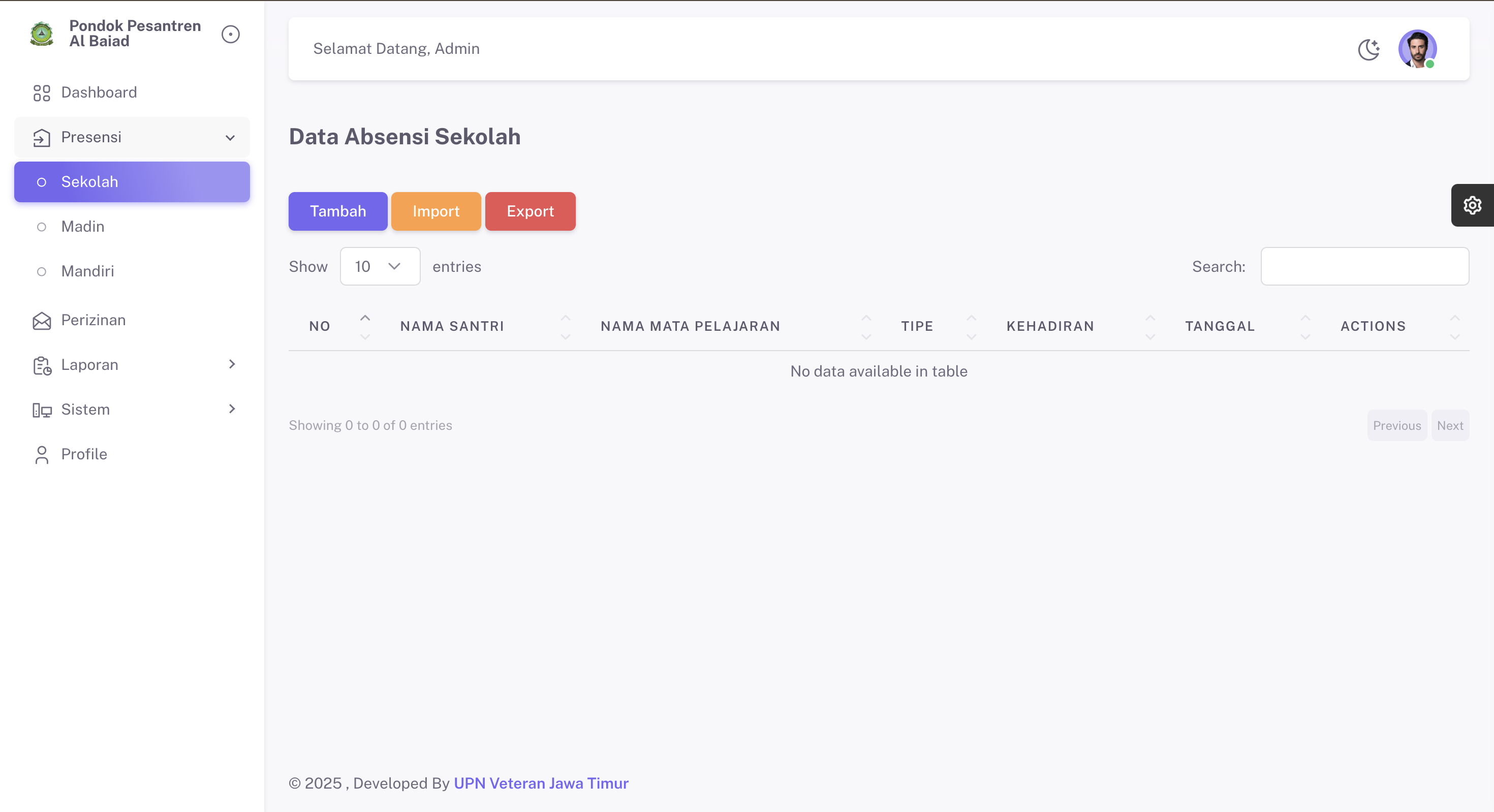
Task: Sort table by NO column
Action: (320, 327)
